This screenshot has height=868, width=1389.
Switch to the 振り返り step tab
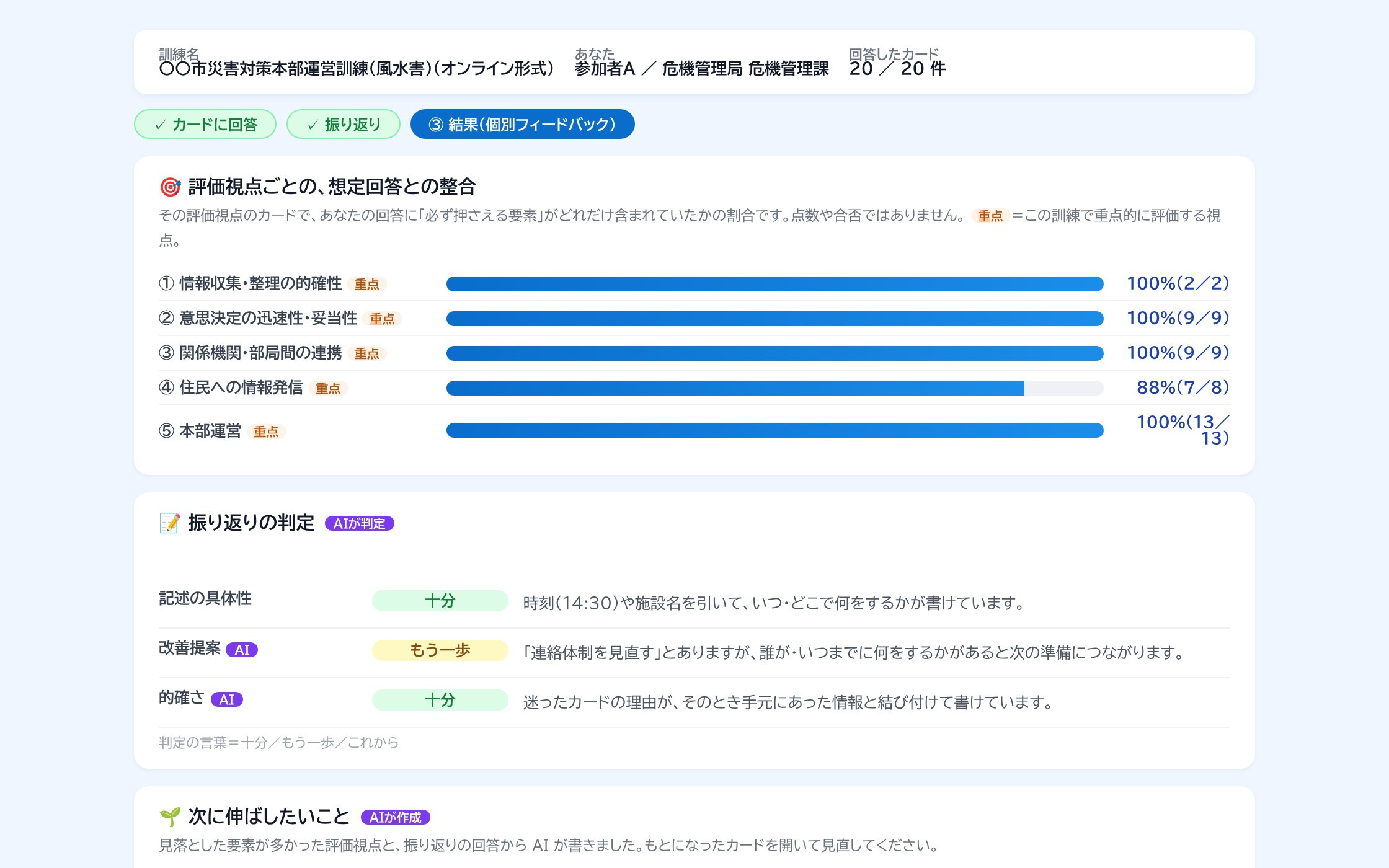point(344,124)
